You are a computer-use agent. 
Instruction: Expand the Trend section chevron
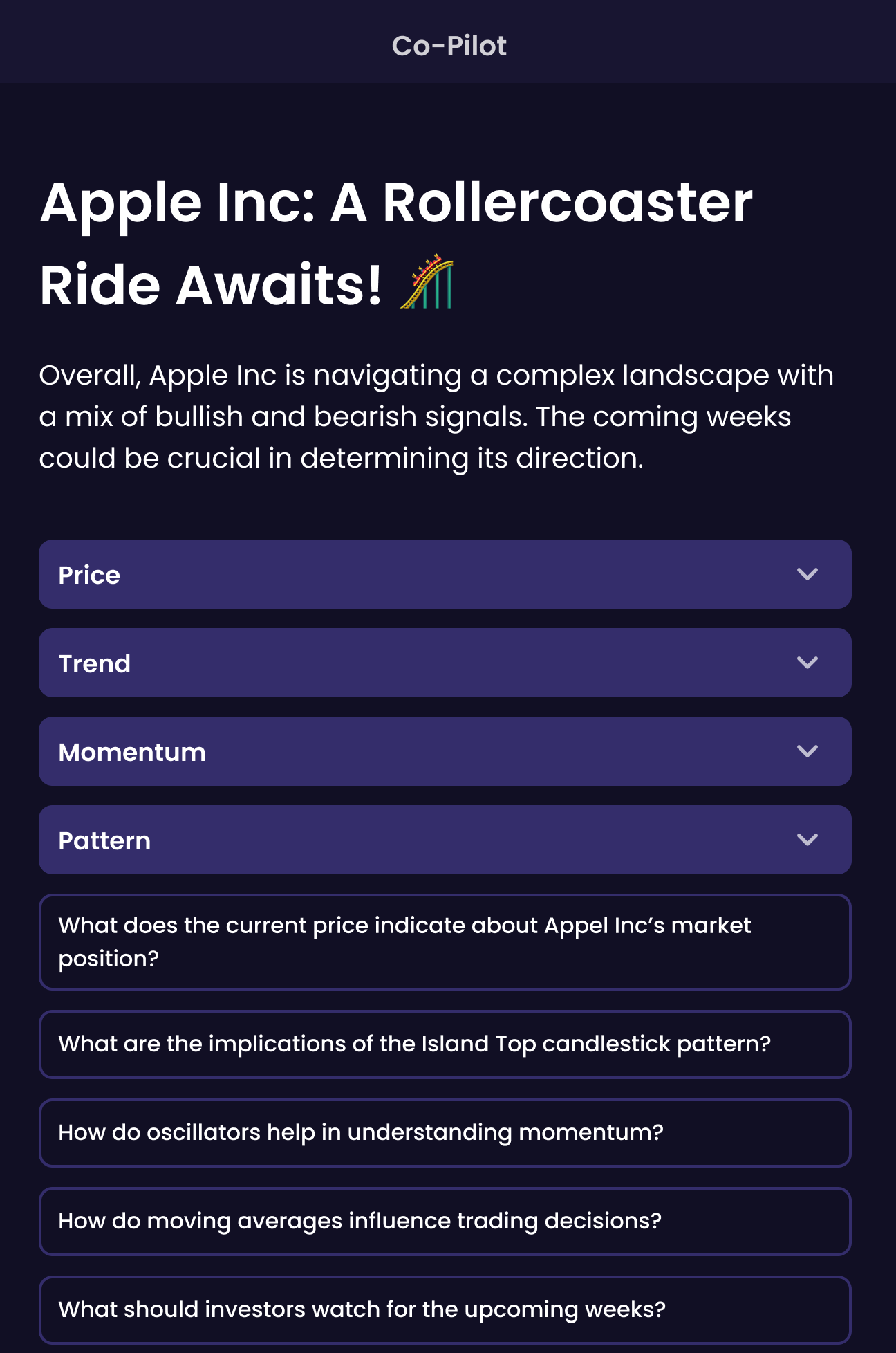click(x=808, y=663)
